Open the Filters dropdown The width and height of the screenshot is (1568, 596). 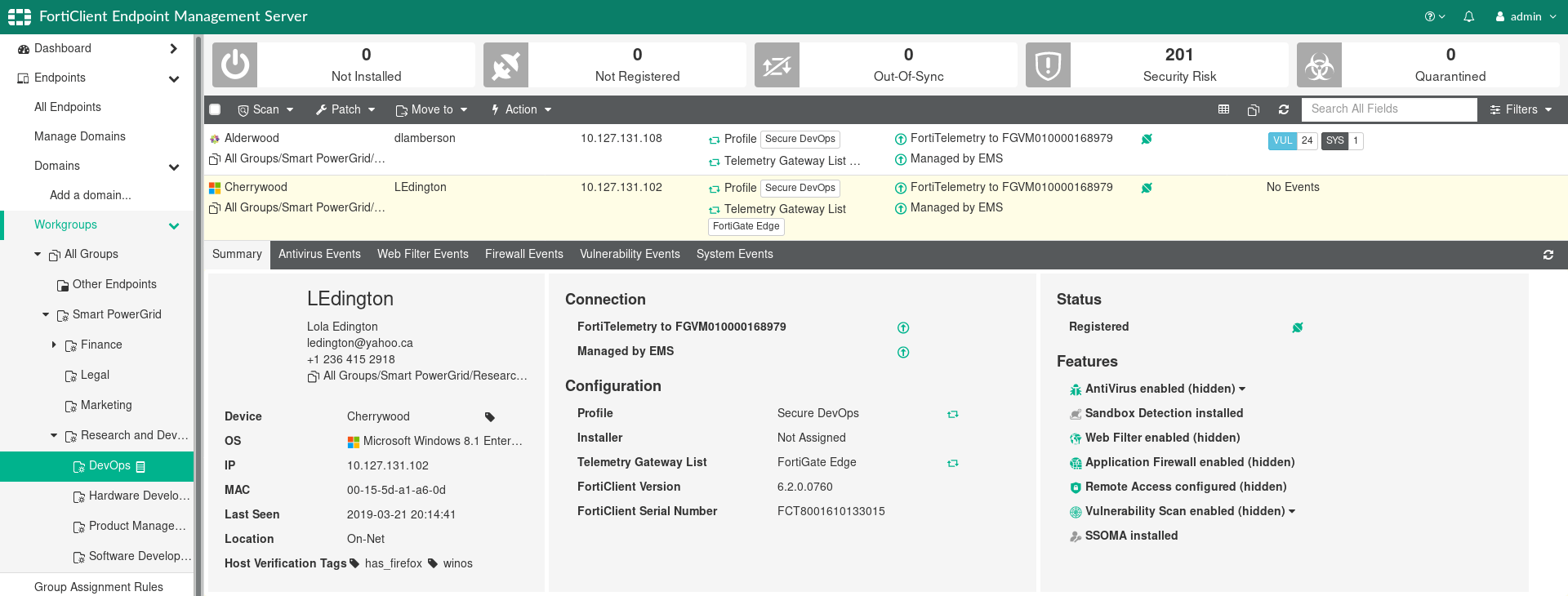coord(1521,109)
